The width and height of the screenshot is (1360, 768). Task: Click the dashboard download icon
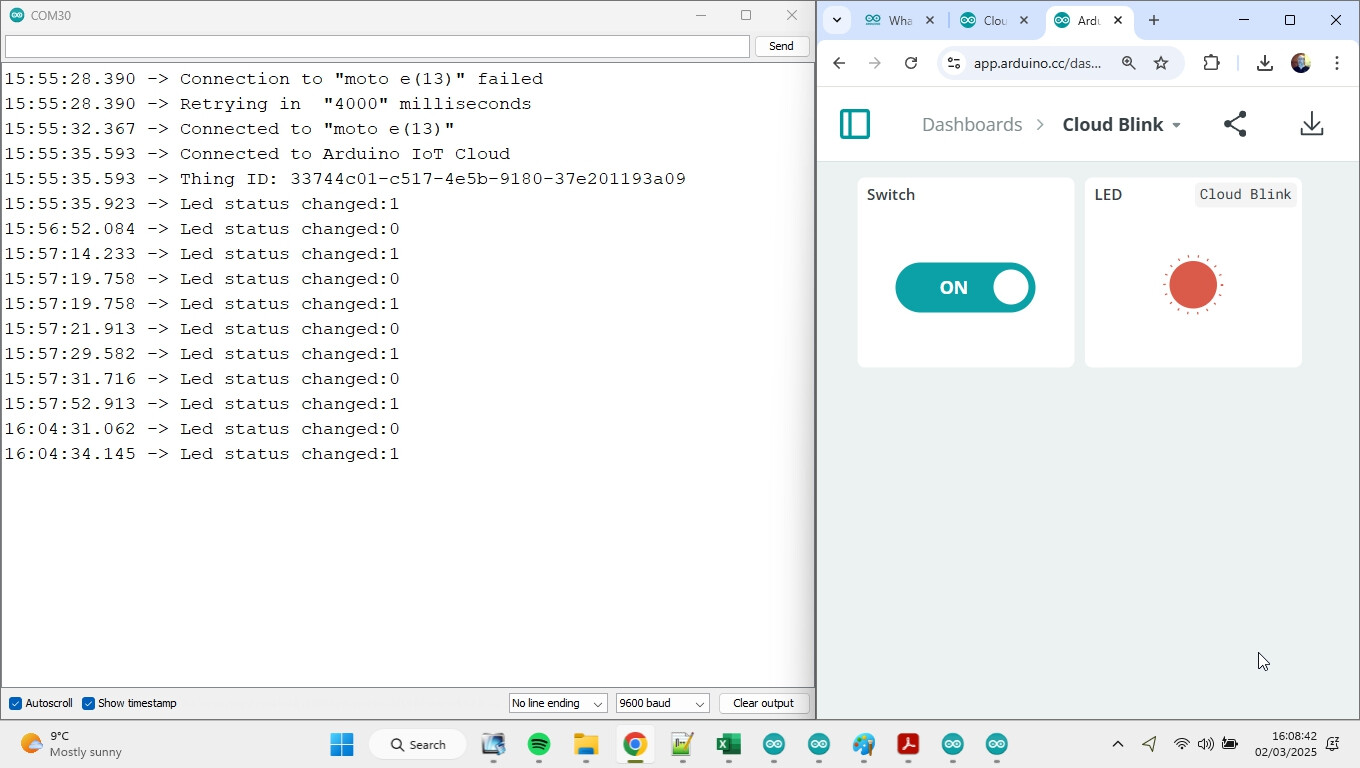point(1312,123)
